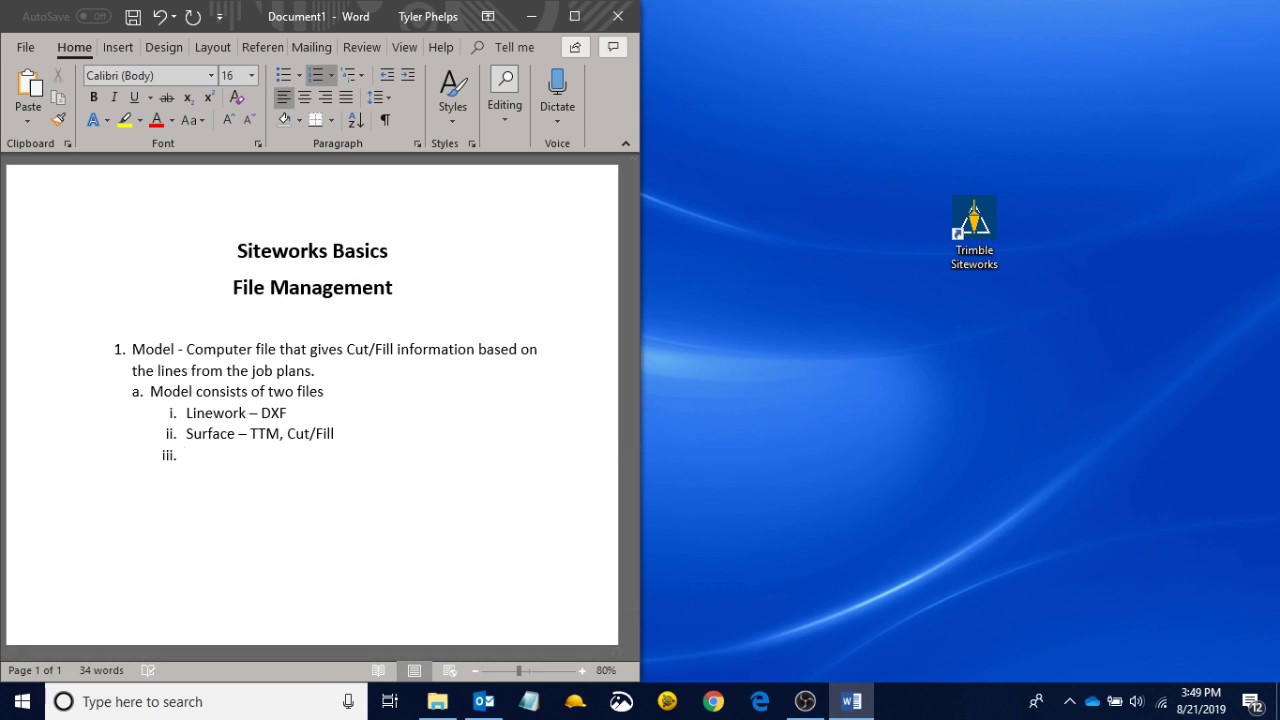Increase the paragraph indent
Image resolution: width=1280 pixels, height=720 pixels.
tap(408, 76)
